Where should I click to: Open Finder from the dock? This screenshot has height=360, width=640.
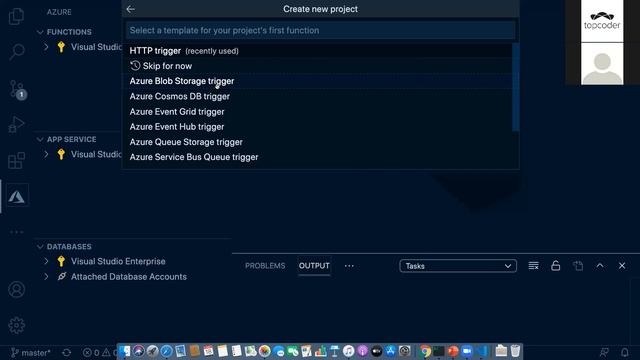(x=124, y=351)
